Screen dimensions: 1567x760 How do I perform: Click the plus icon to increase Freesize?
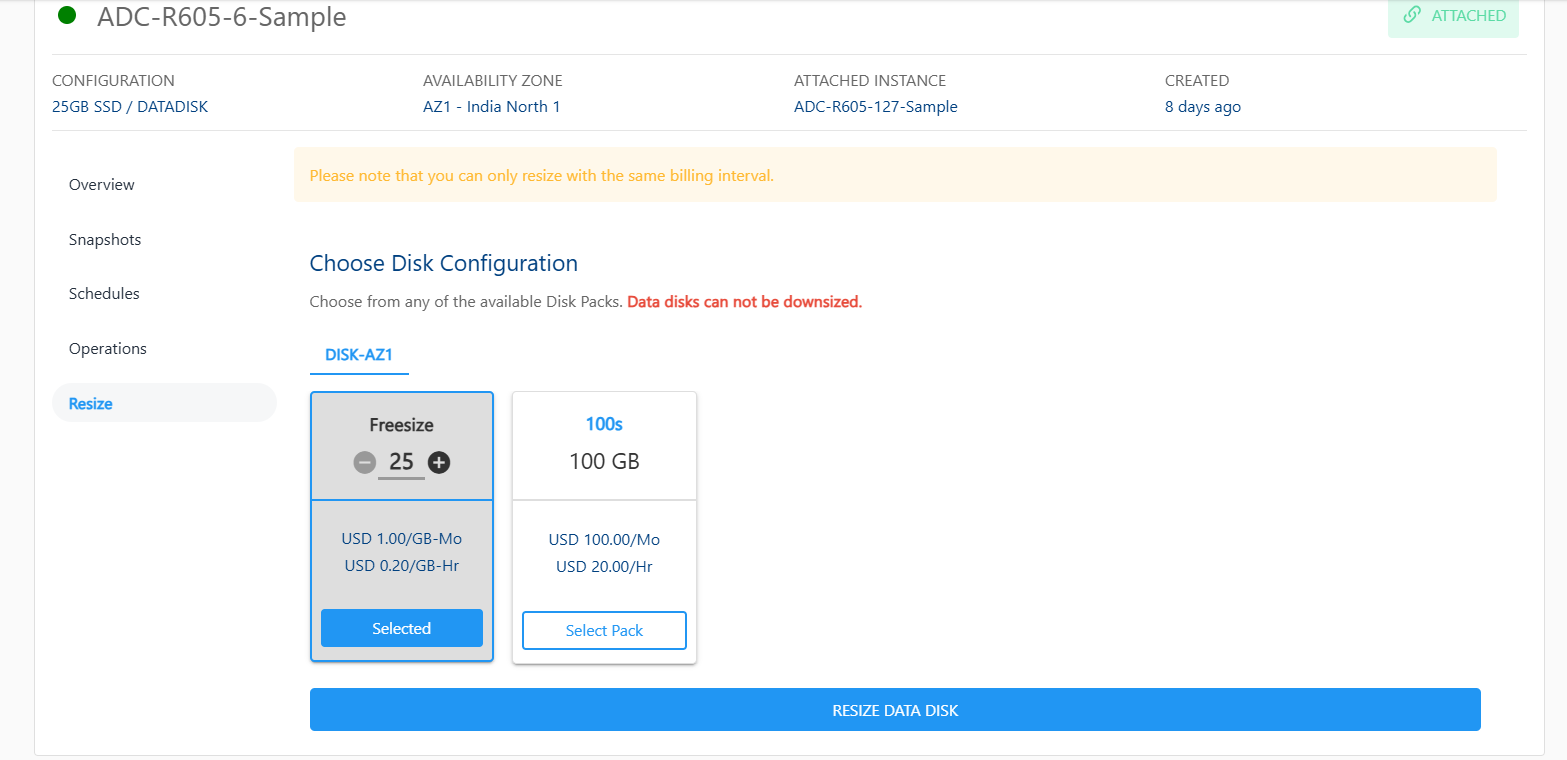pyautogui.click(x=439, y=462)
